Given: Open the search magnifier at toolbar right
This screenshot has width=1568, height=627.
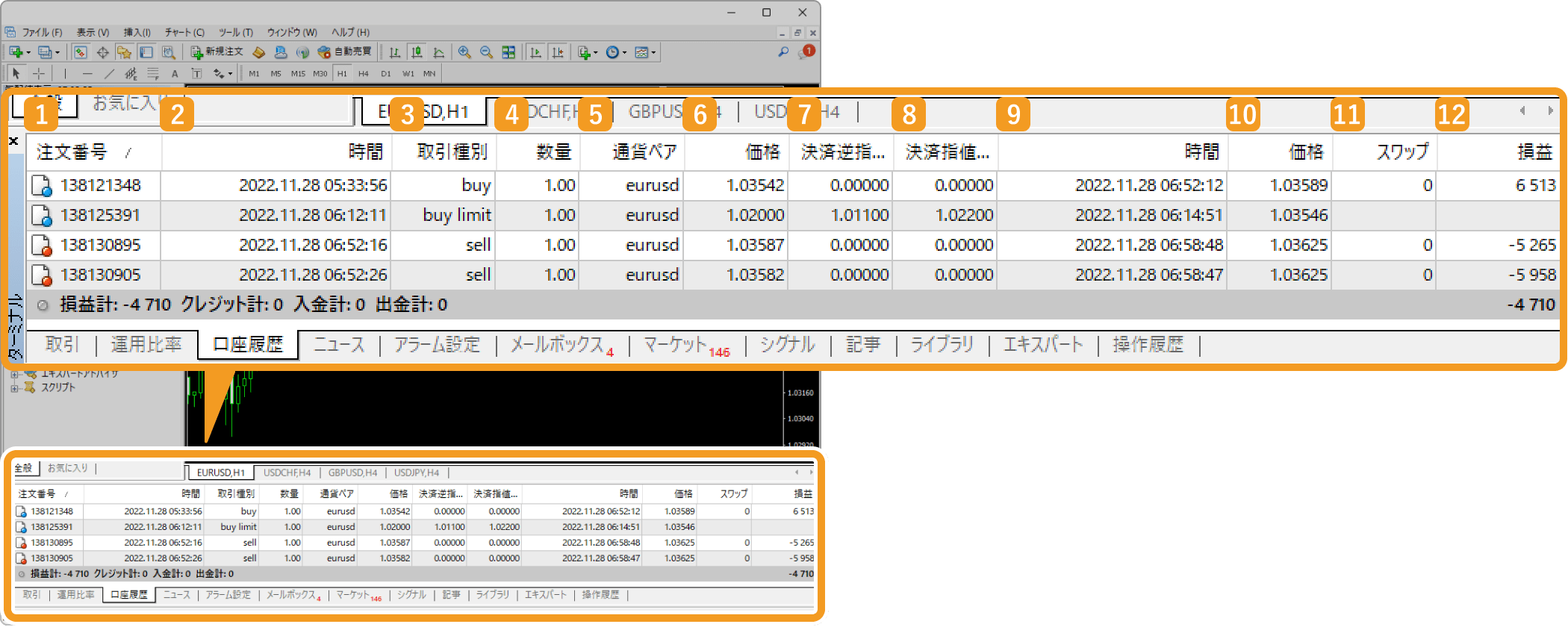Looking at the screenshot, I should click(x=783, y=52).
